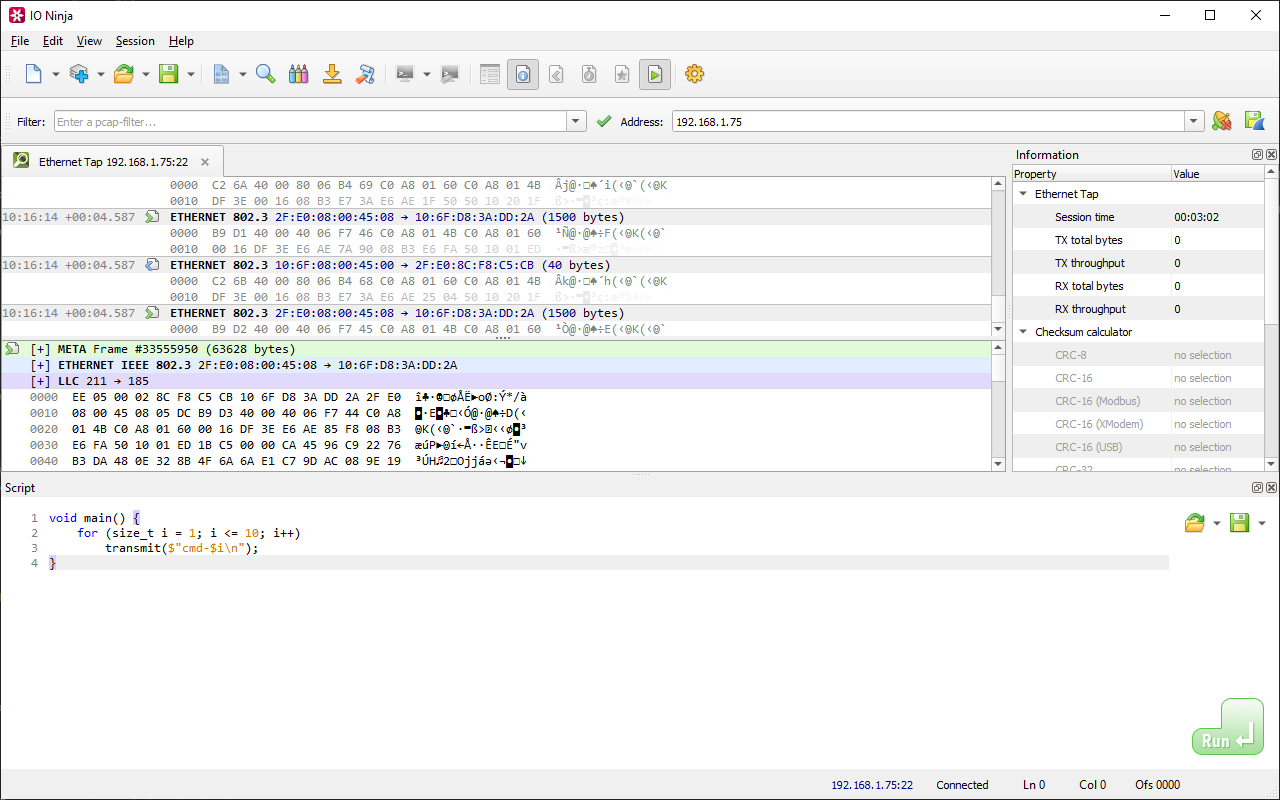Click the pcap-filter input field
The height and width of the screenshot is (800, 1280).
[x=311, y=122]
